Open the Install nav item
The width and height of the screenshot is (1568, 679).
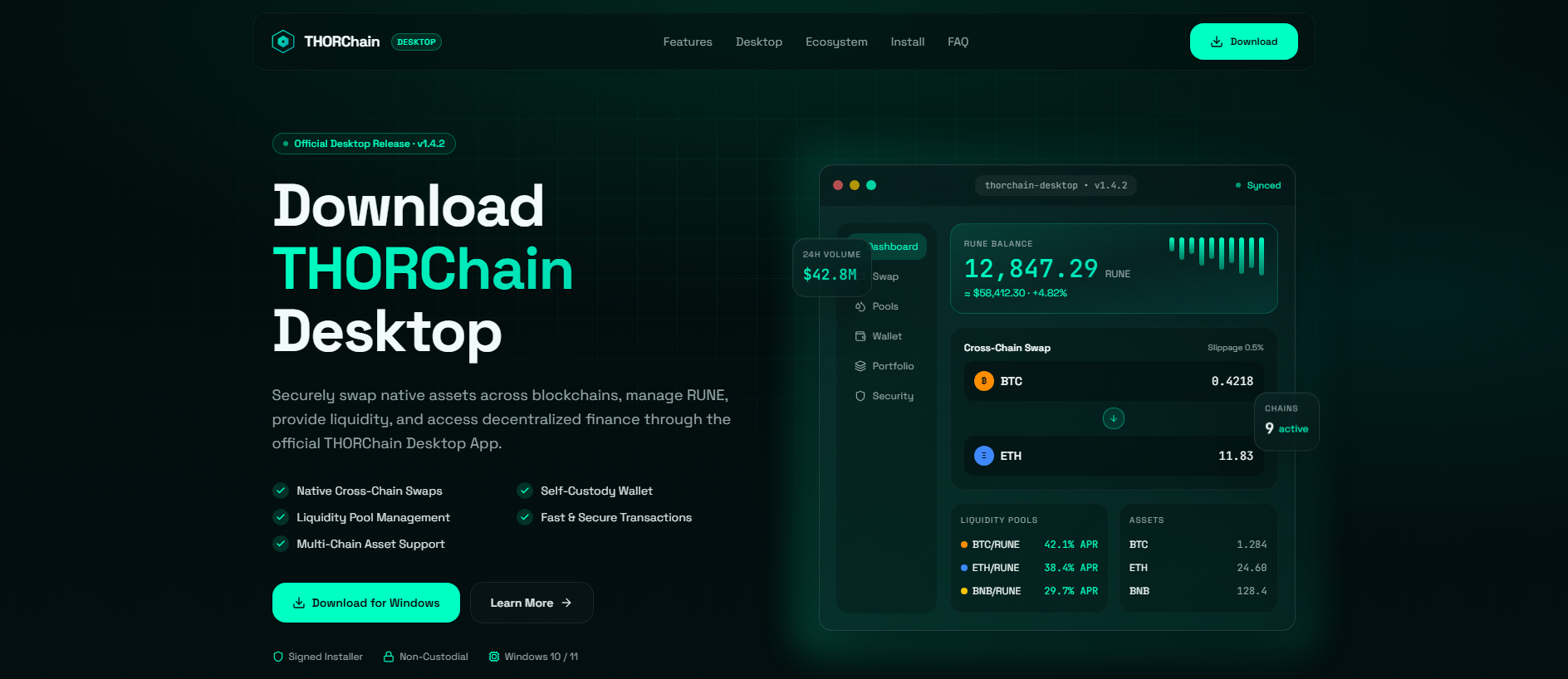(908, 42)
